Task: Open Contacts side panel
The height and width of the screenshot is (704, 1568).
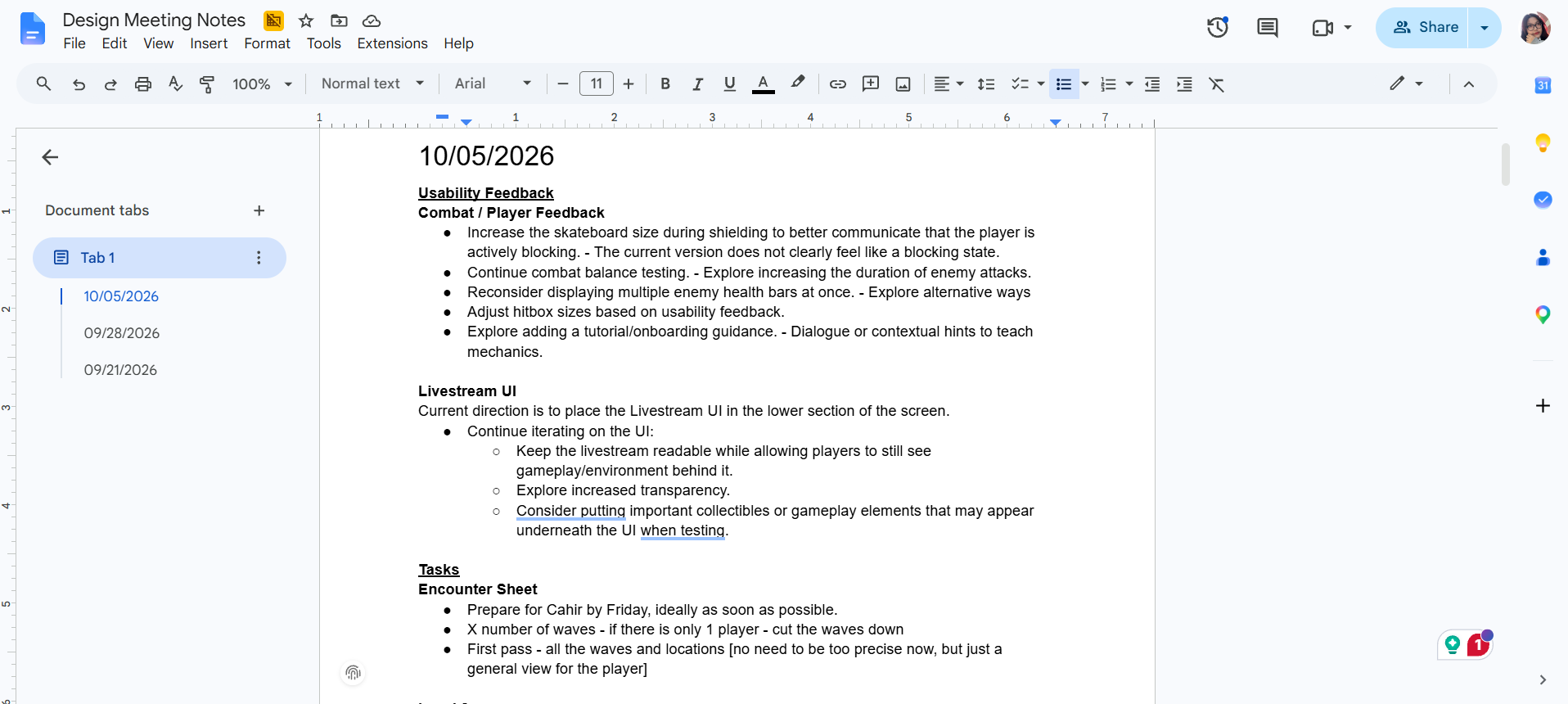Action: tap(1543, 258)
